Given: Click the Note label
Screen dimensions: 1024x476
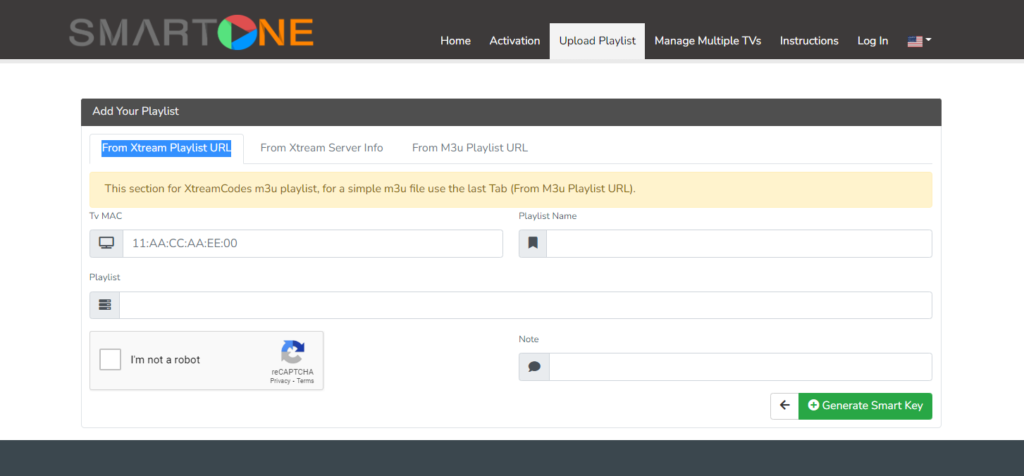Looking at the screenshot, I should point(528,339).
